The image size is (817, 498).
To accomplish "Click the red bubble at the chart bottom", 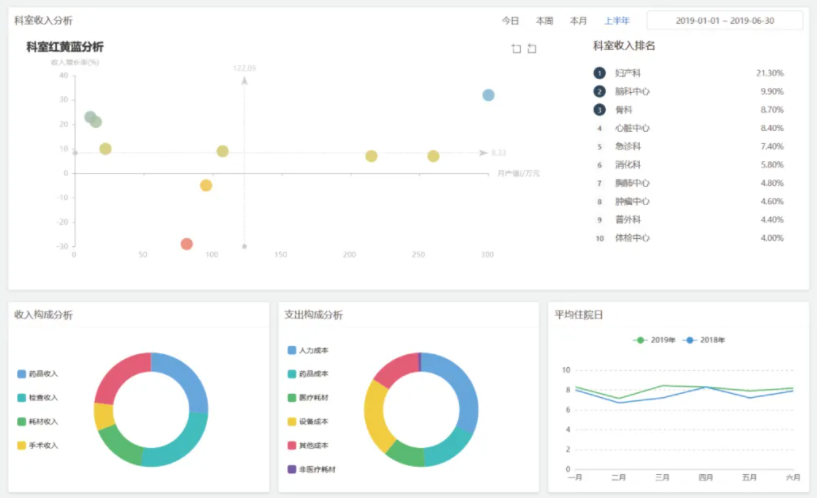I will (x=187, y=244).
